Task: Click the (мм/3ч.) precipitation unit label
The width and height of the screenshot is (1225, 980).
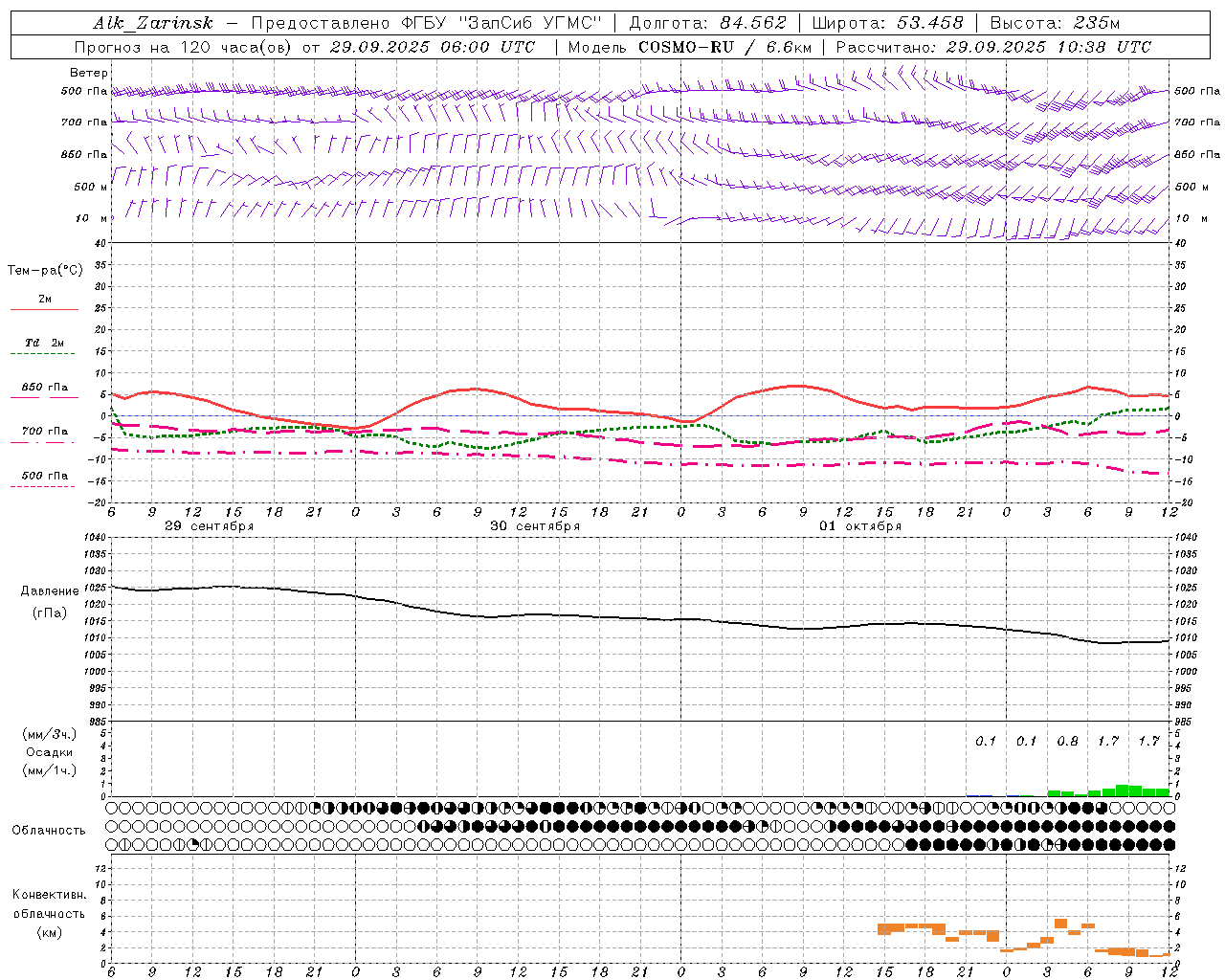Action: (50, 735)
